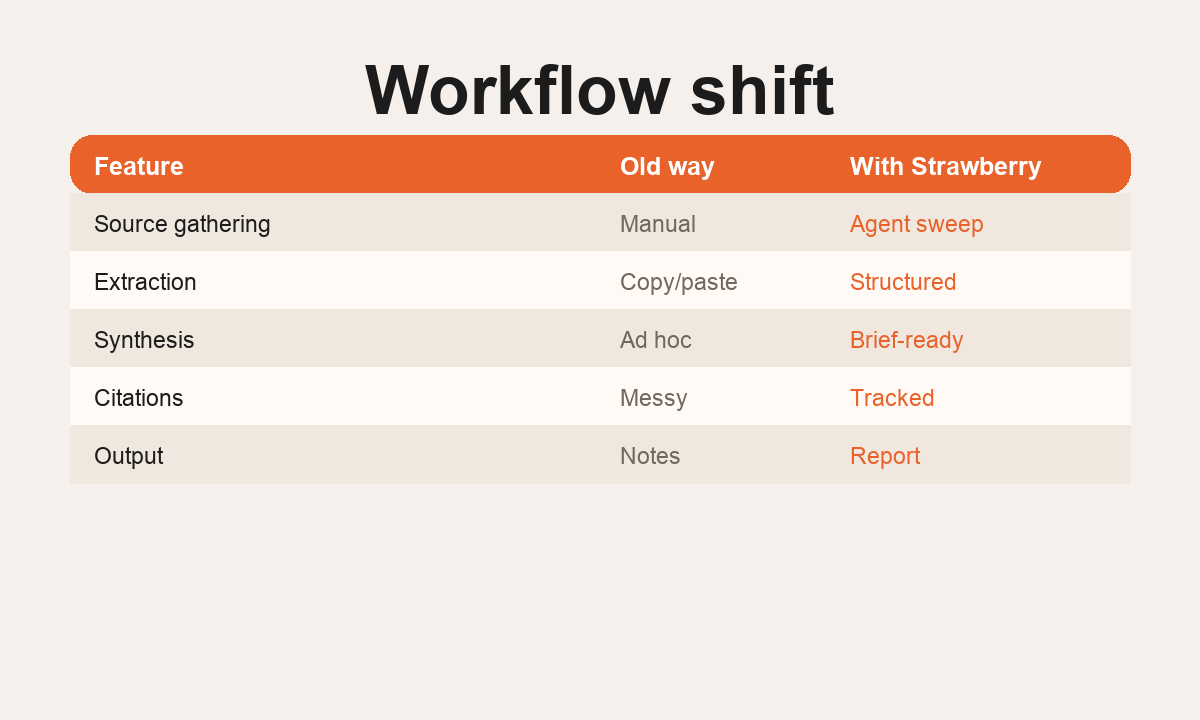The height and width of the screenshot is (720, 1200).
Task: Click the Workflow shift title
Action: point(599,91)
